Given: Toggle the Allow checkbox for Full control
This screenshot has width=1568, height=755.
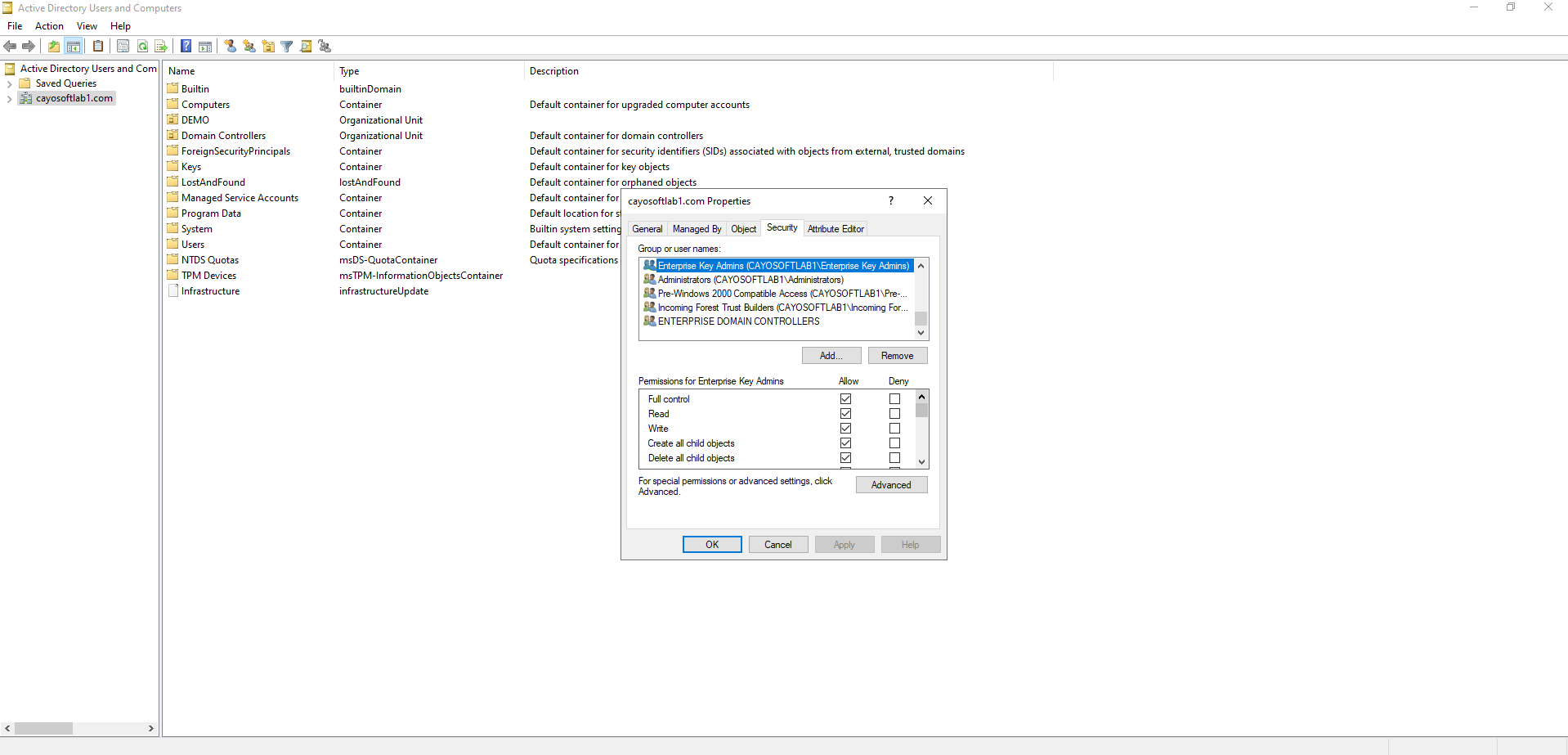Looking at the screenshot, I should point(845,399).
